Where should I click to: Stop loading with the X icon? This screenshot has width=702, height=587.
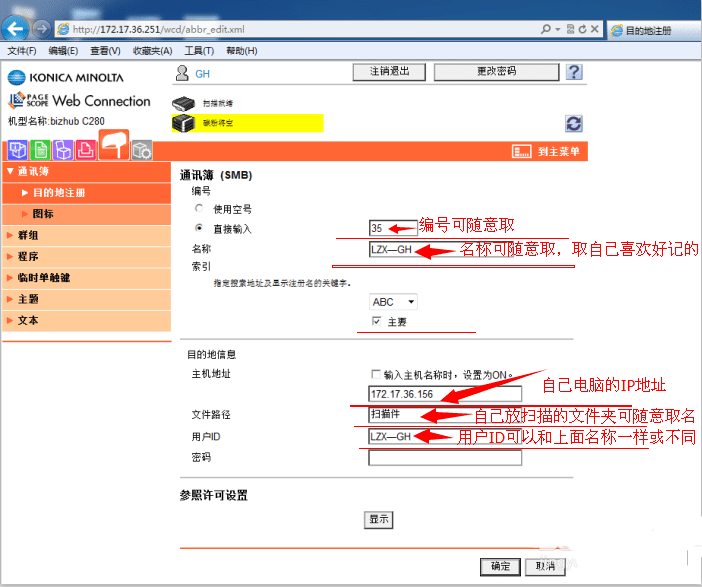[595, 29]
